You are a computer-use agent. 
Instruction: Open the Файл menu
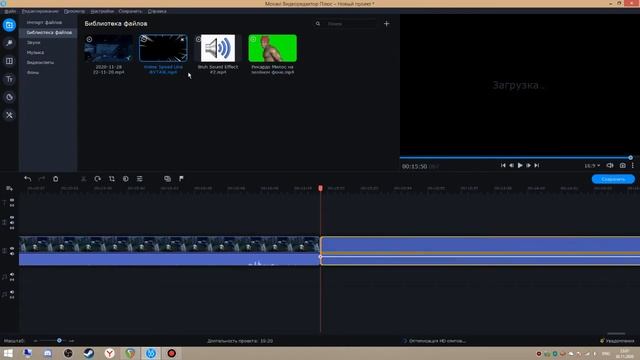pyautogui.click(x=10, y=11)
